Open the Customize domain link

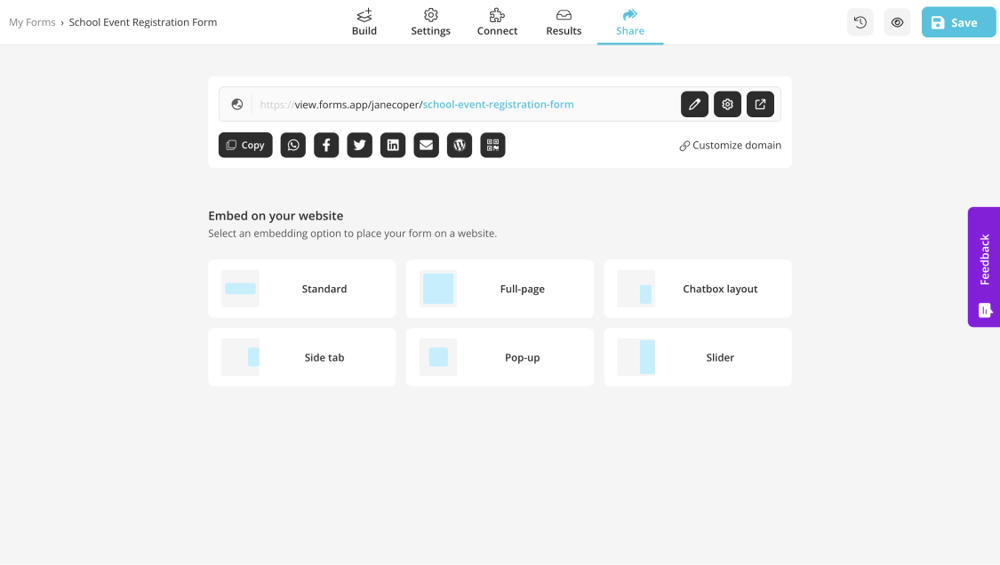pos(730,145)
